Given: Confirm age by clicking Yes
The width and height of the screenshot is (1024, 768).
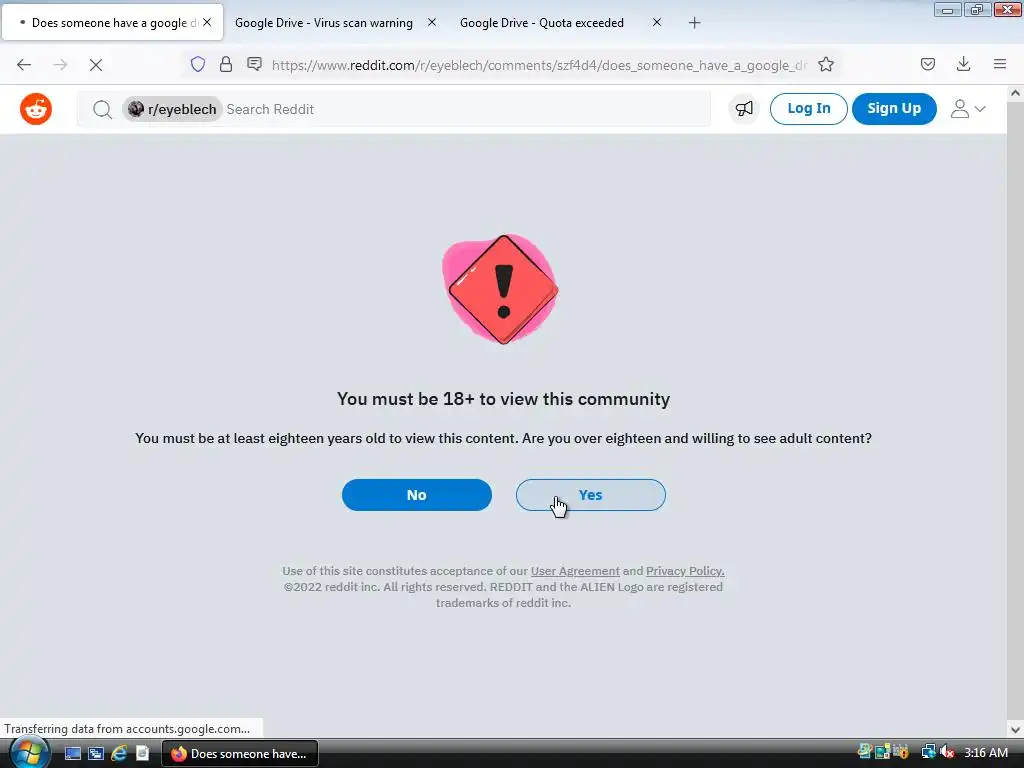Looking at the screenshot, I should pos(590,495).
